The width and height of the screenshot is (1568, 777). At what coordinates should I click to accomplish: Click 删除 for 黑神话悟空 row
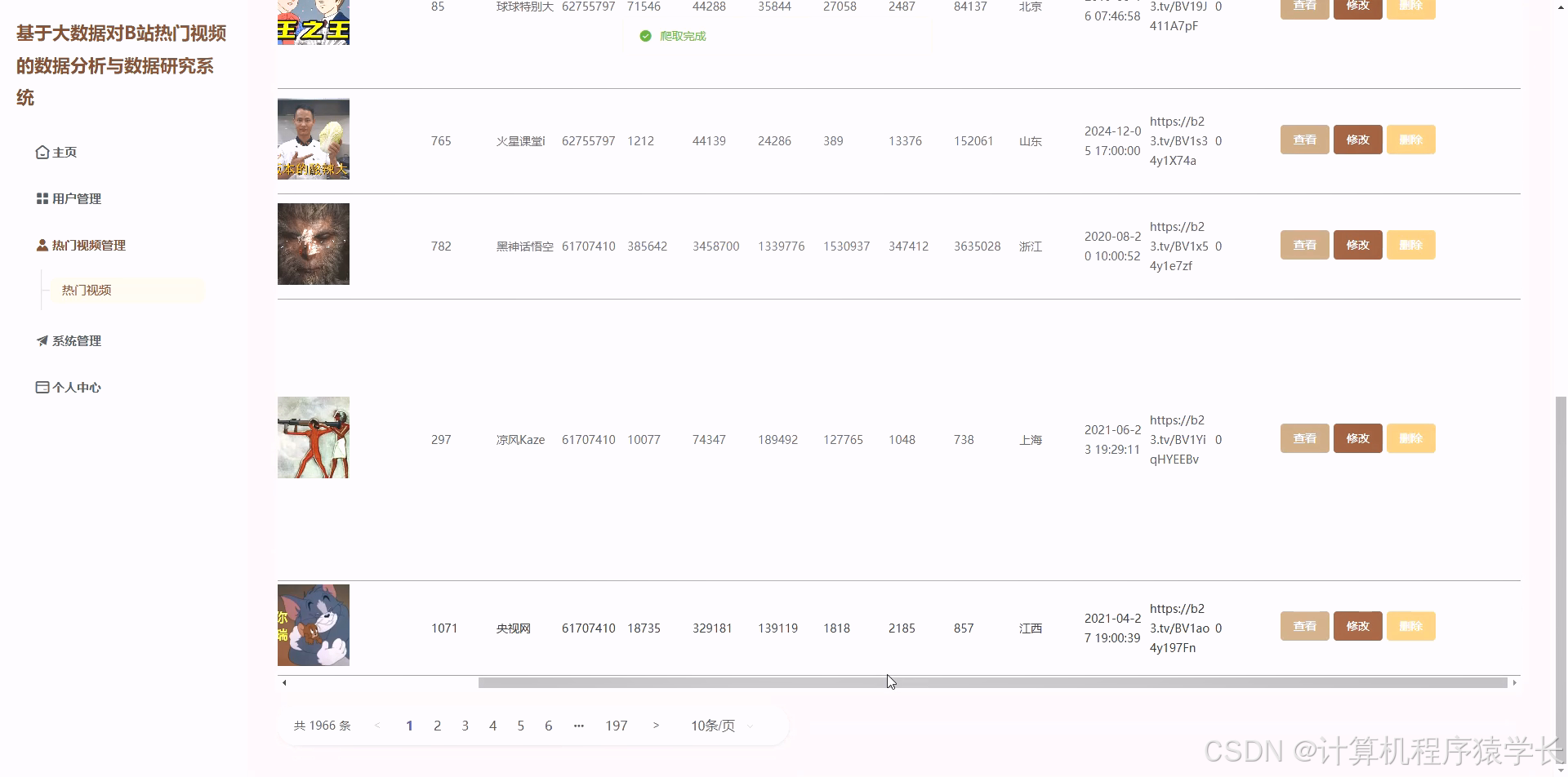(x=1410, y=245)
